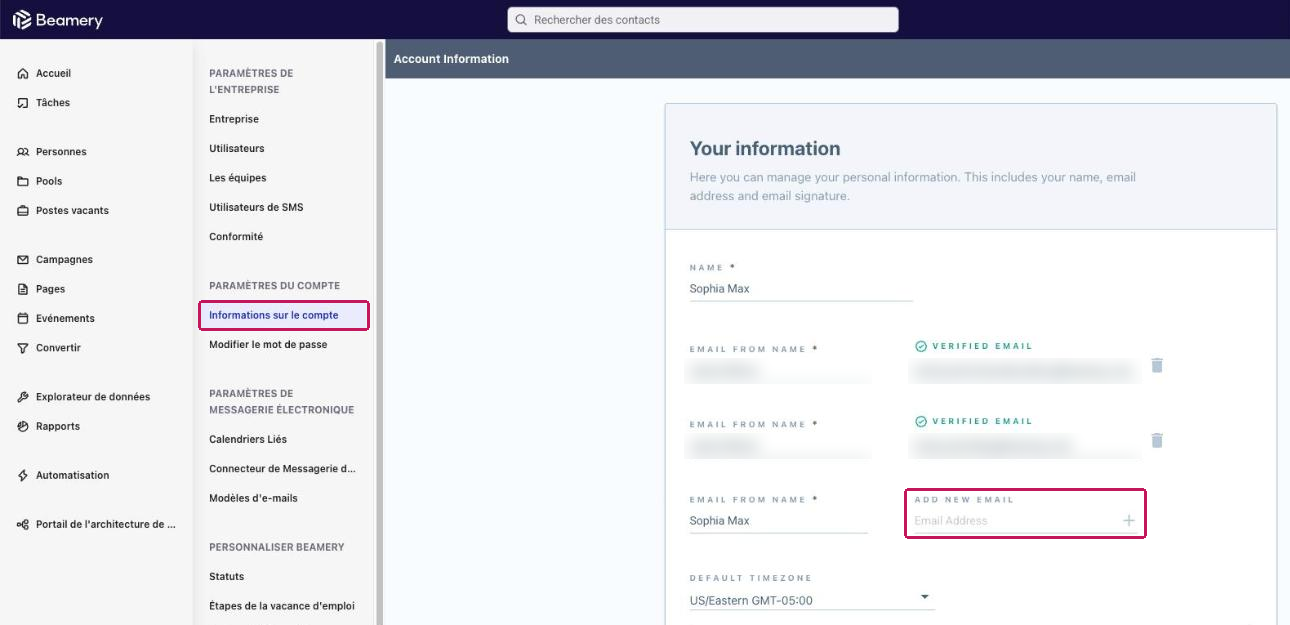
Task: Open Connecteur de Messagerie settings
Action: click(283, 469)
